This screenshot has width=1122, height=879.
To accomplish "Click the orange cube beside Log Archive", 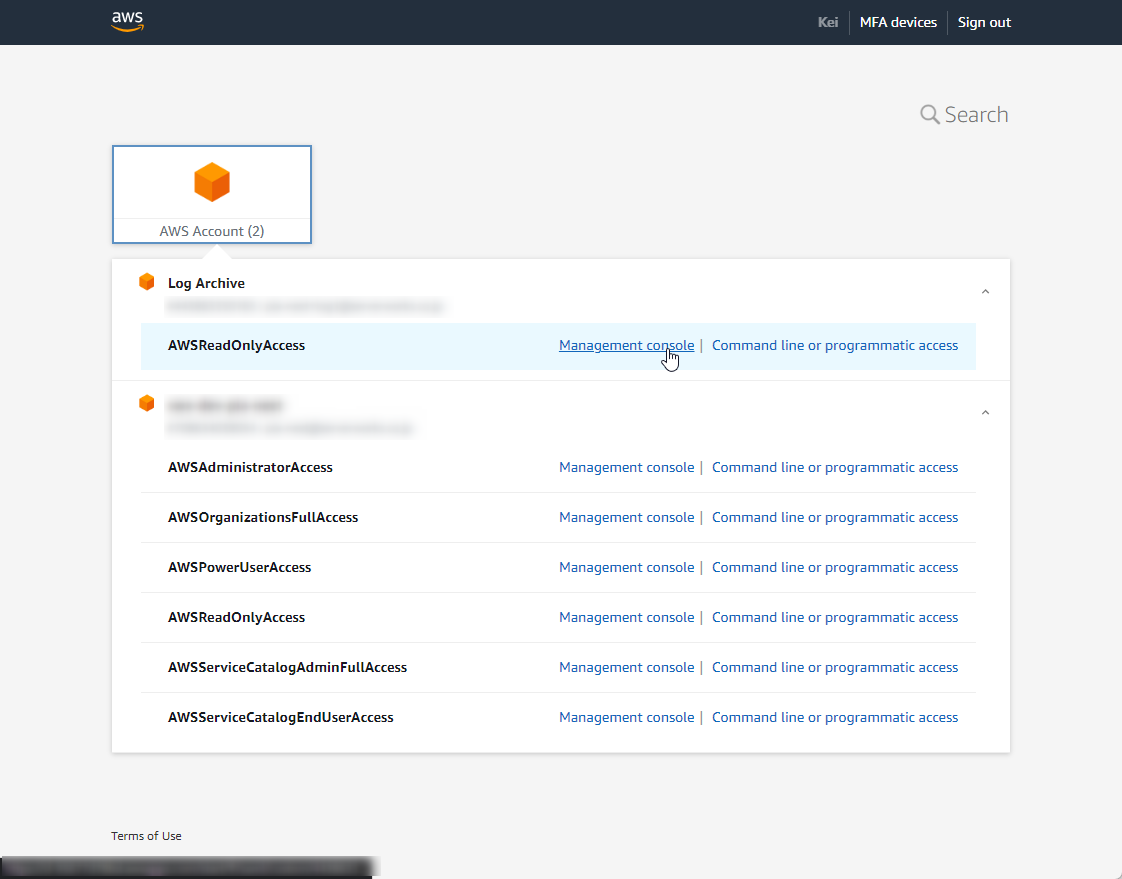I will [147, 282].
